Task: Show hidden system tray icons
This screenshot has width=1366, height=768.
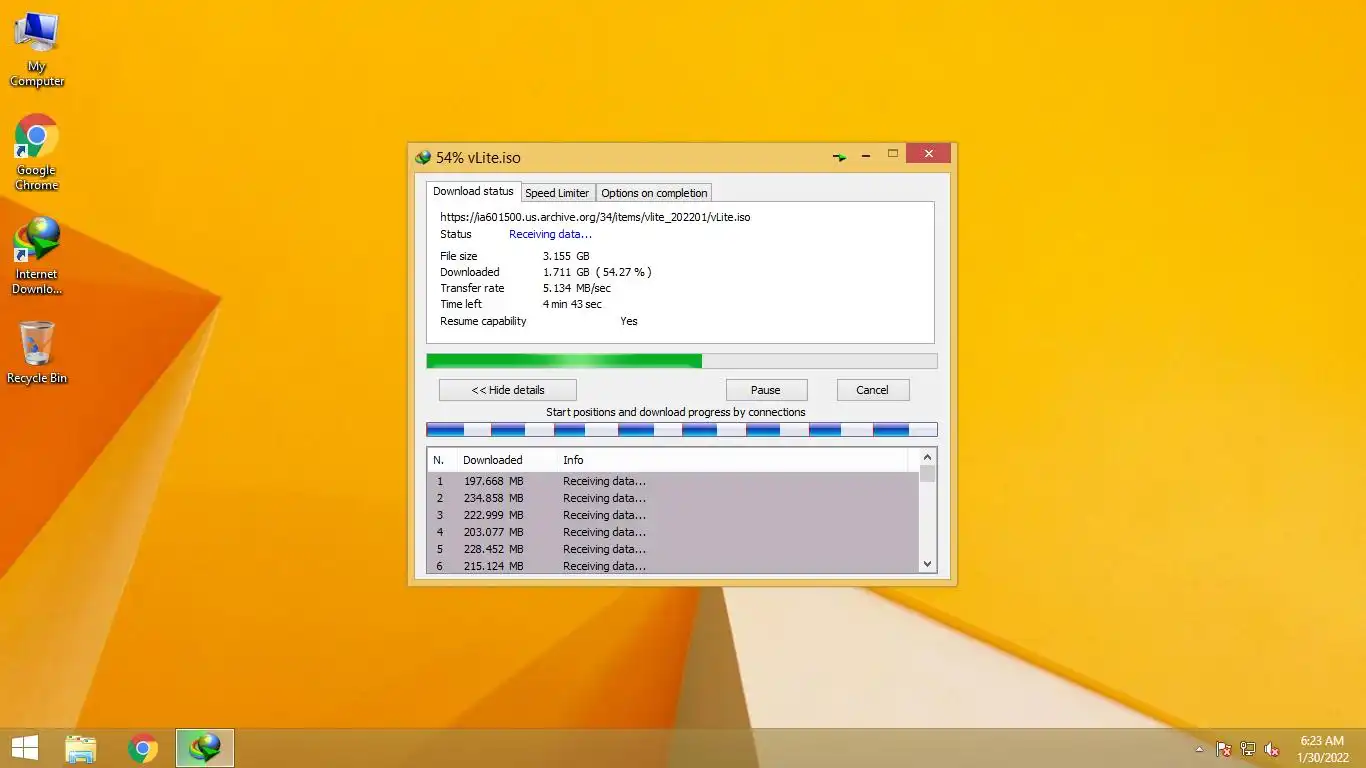Action: [1199, 749]
